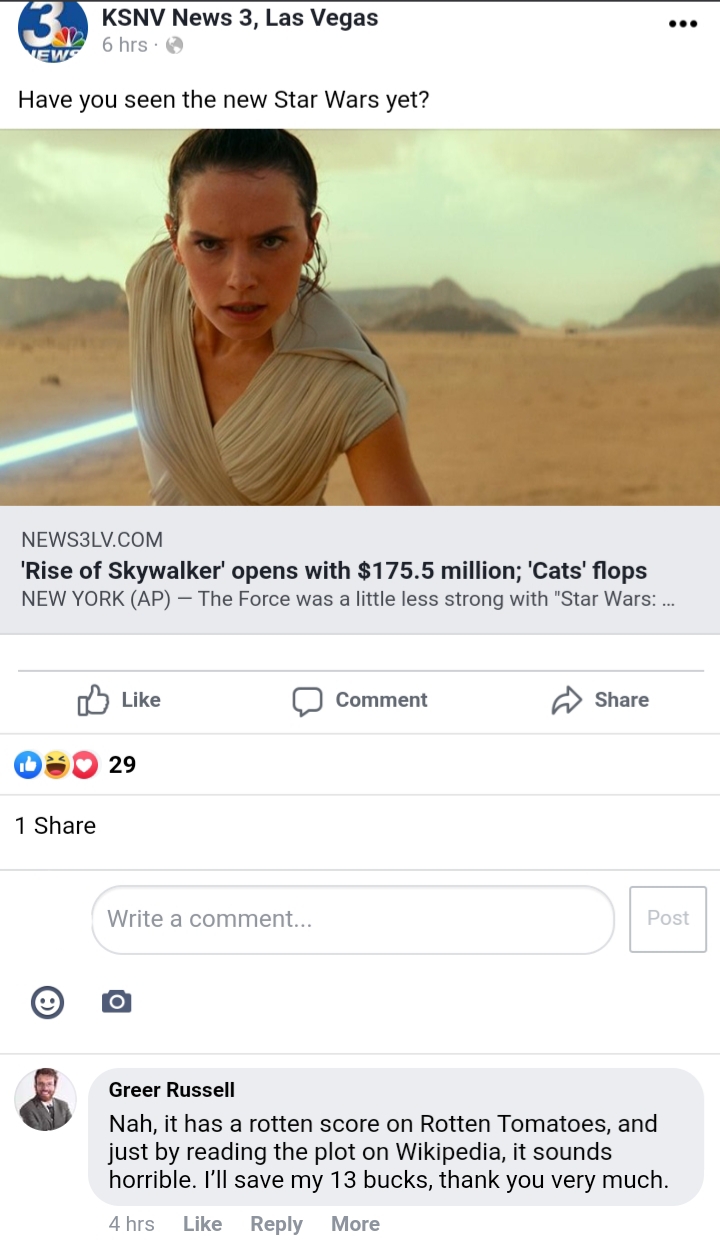This screenshot has height=1240, width=720.
Task: View the 29 reactions count
Action: click(x=122, y=765)
